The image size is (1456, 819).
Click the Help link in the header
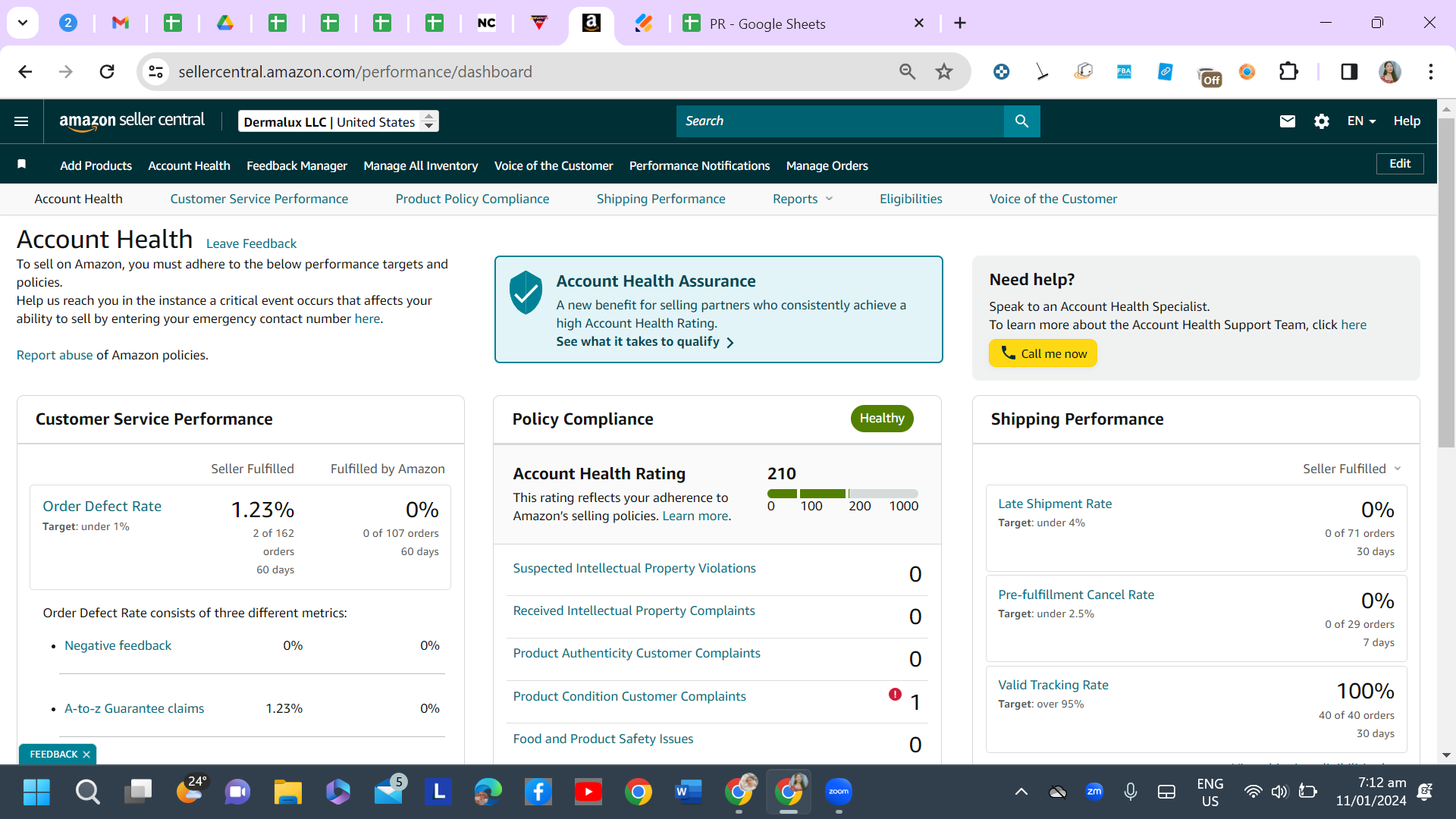coord(1407,121)
